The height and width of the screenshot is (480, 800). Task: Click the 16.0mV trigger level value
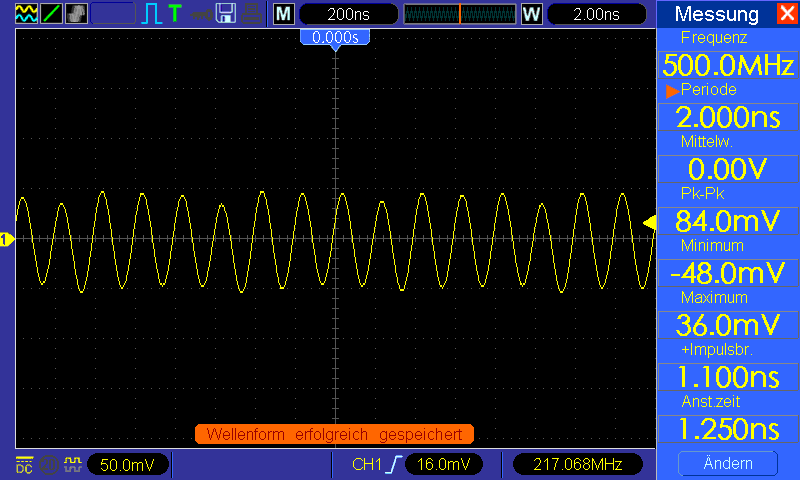pos(443,464)
